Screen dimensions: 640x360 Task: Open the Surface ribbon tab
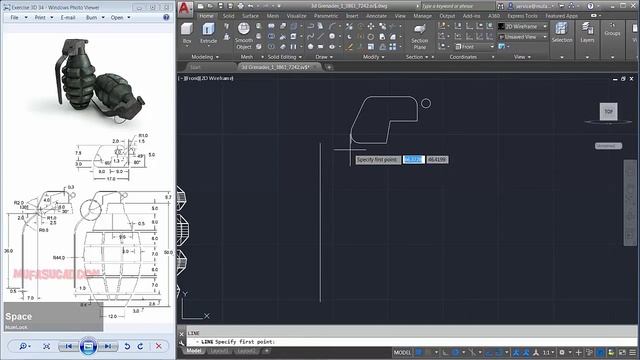250,16
